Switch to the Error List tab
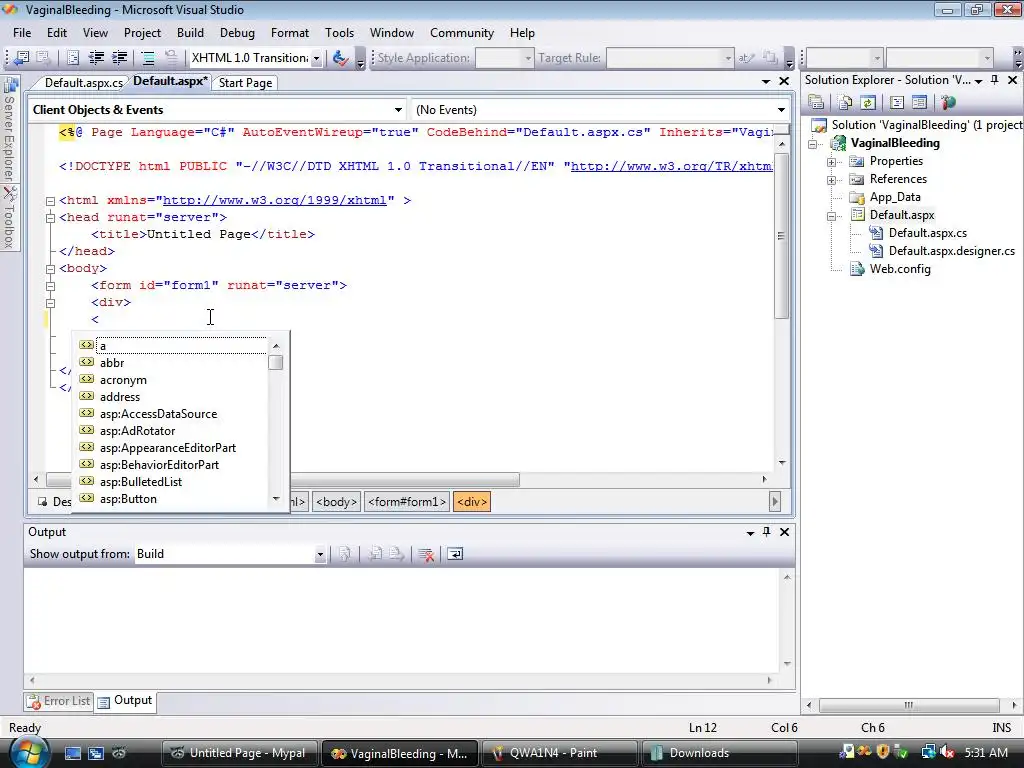 59,701
